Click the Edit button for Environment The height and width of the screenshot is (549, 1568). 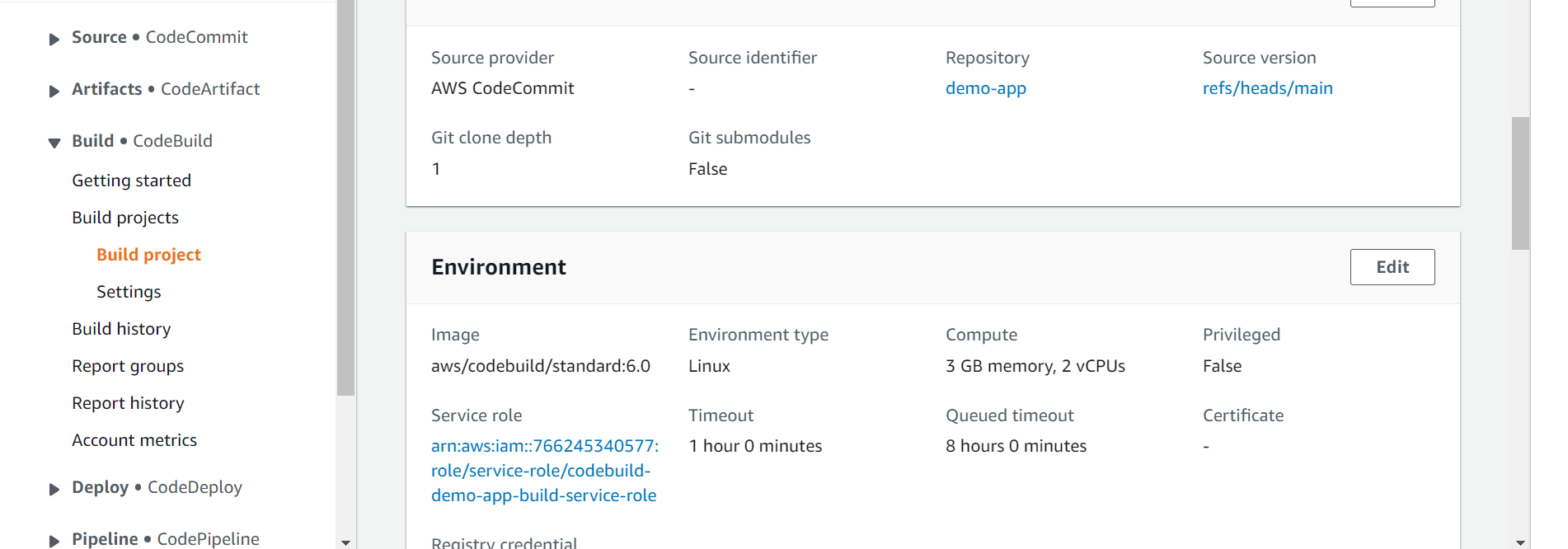coord(1392,267)
